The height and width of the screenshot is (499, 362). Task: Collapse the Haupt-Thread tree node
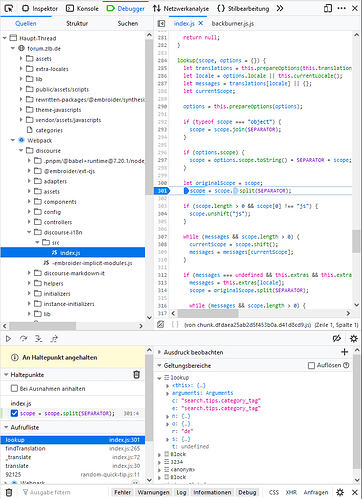pyautogui.click(x=5, y=38)
